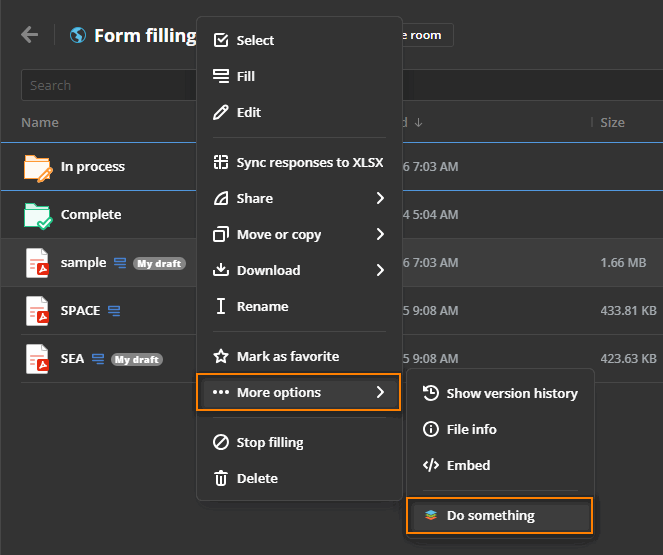The height and width of the screenshot is (555, 663).
Task: Choose Select from the context menu
Action: 299,40
